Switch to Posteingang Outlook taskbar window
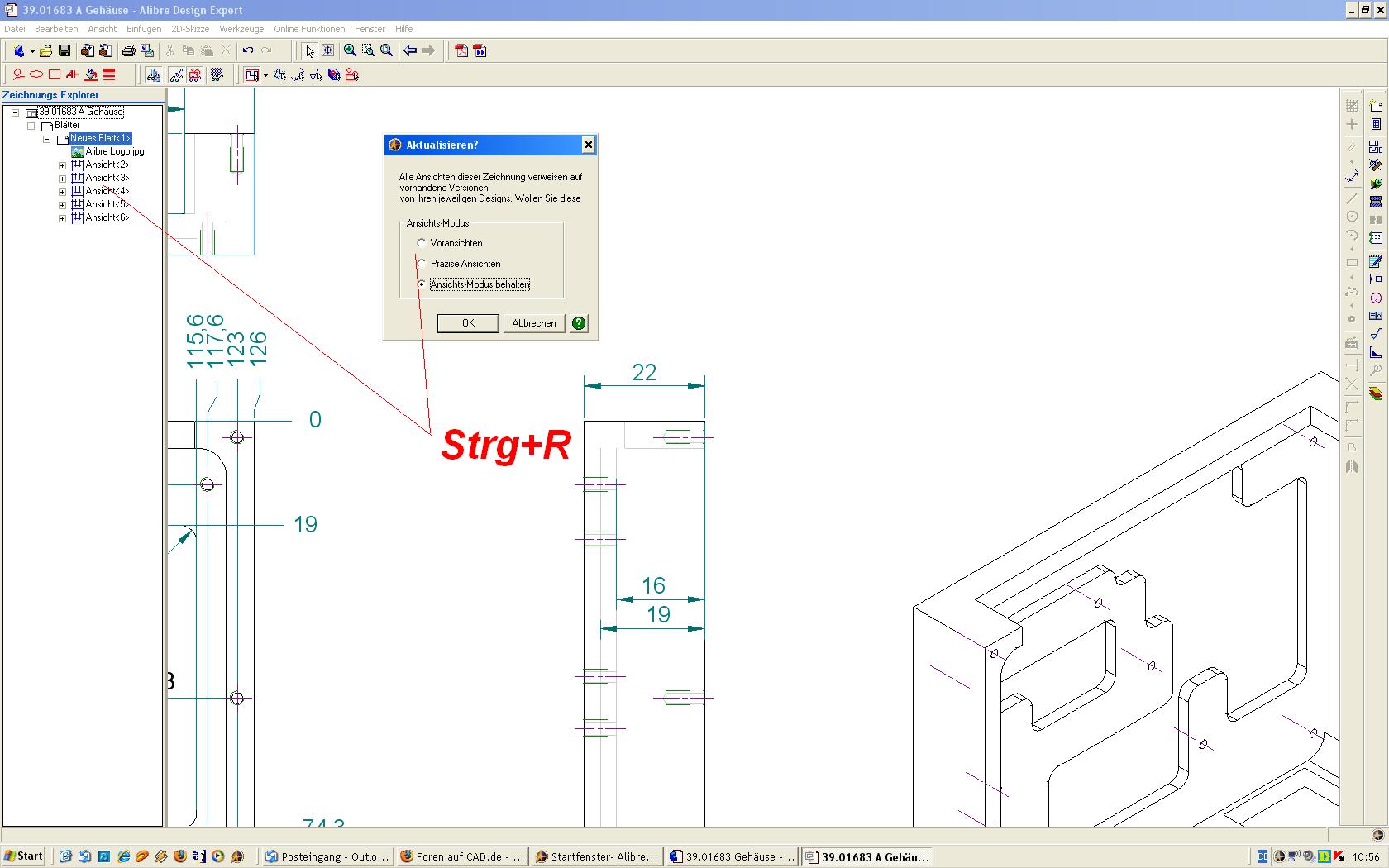Viewport: 1389px width, 868px height. point(327,856)
